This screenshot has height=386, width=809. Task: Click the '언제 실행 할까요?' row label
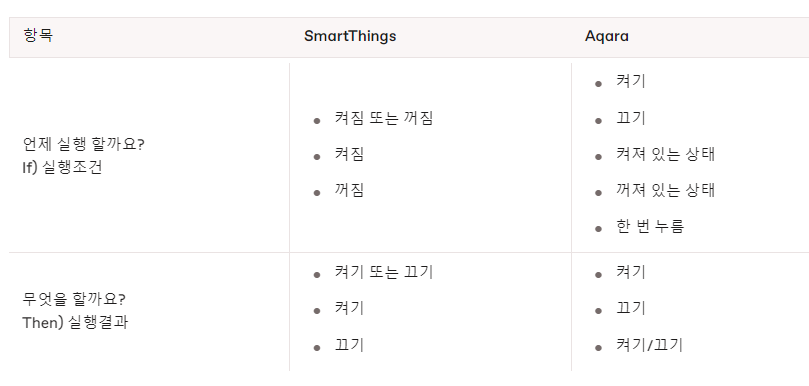pyautogui.click(x=84, y=144)
